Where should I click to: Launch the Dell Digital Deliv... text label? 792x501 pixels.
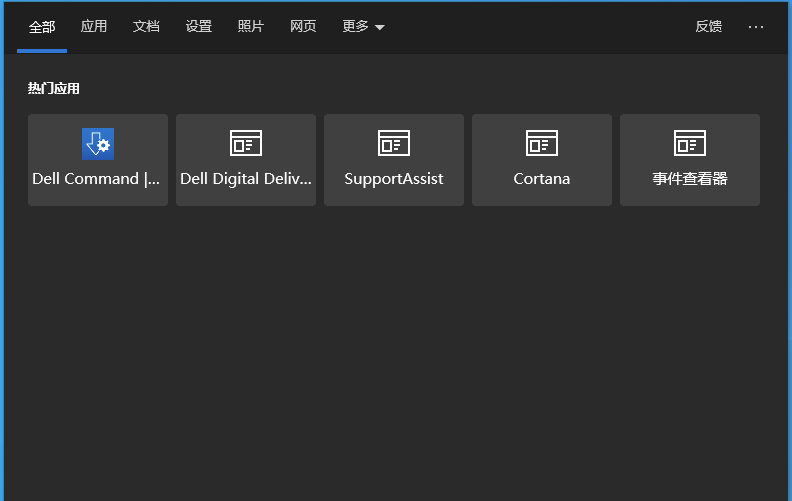pos(246,179)
